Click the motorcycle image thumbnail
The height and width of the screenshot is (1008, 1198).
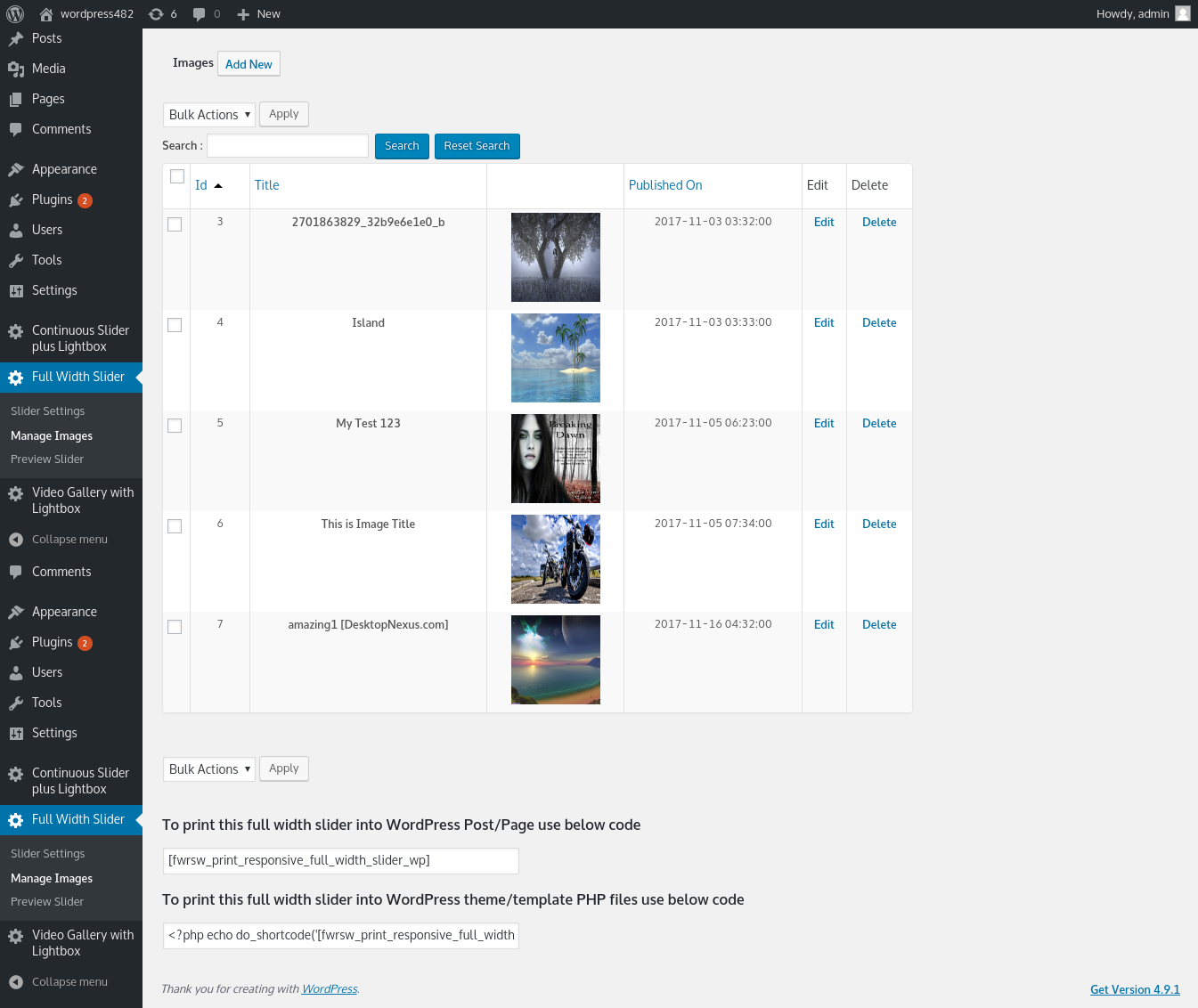point(555,559)
